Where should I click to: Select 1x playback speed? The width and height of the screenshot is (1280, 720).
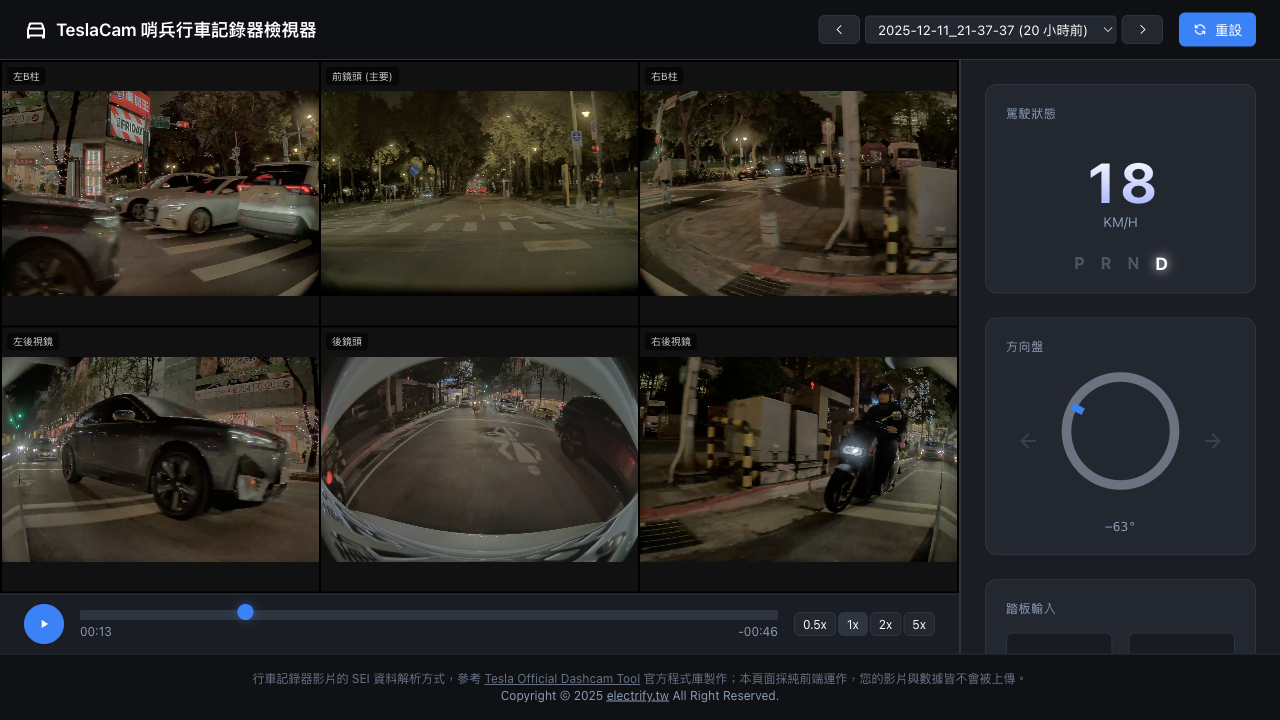pyautogui.click(x=852, y=624)
